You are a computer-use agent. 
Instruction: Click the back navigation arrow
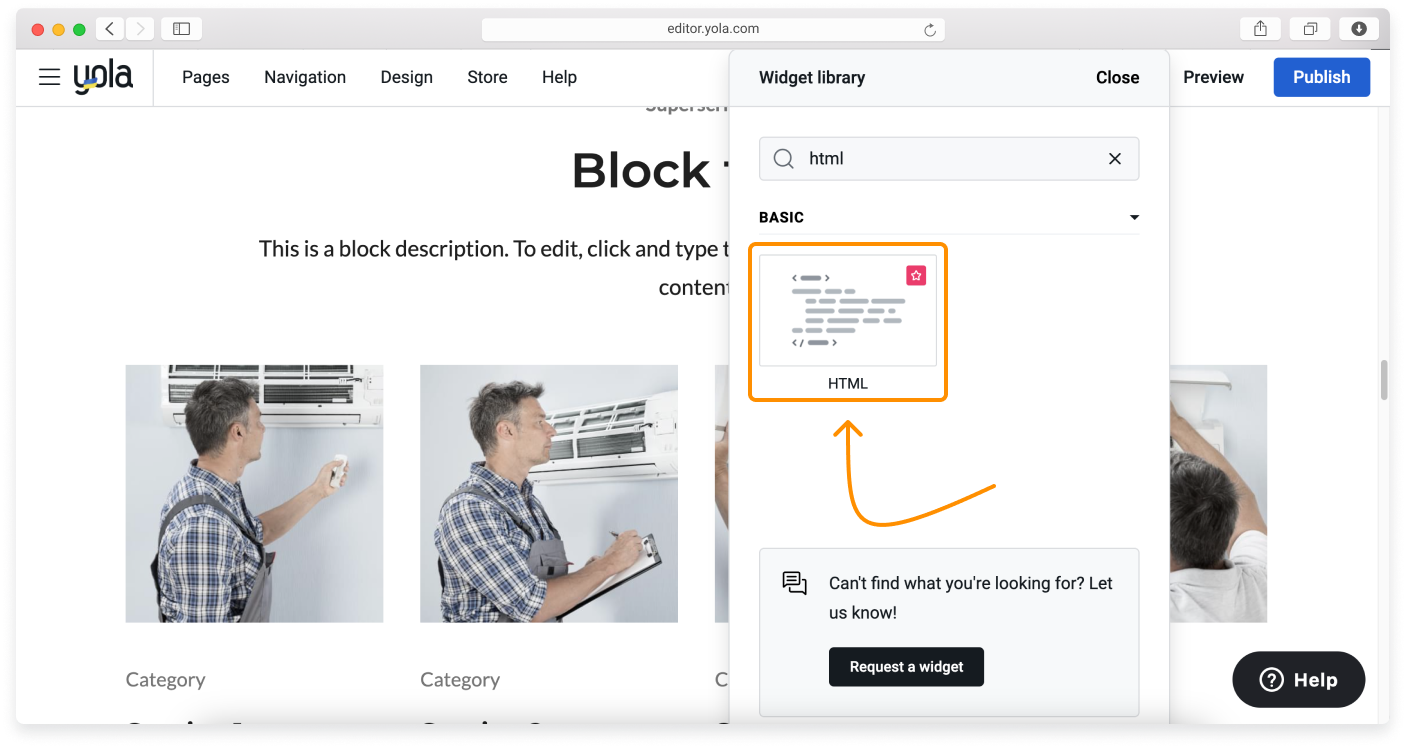pos(109,28)
